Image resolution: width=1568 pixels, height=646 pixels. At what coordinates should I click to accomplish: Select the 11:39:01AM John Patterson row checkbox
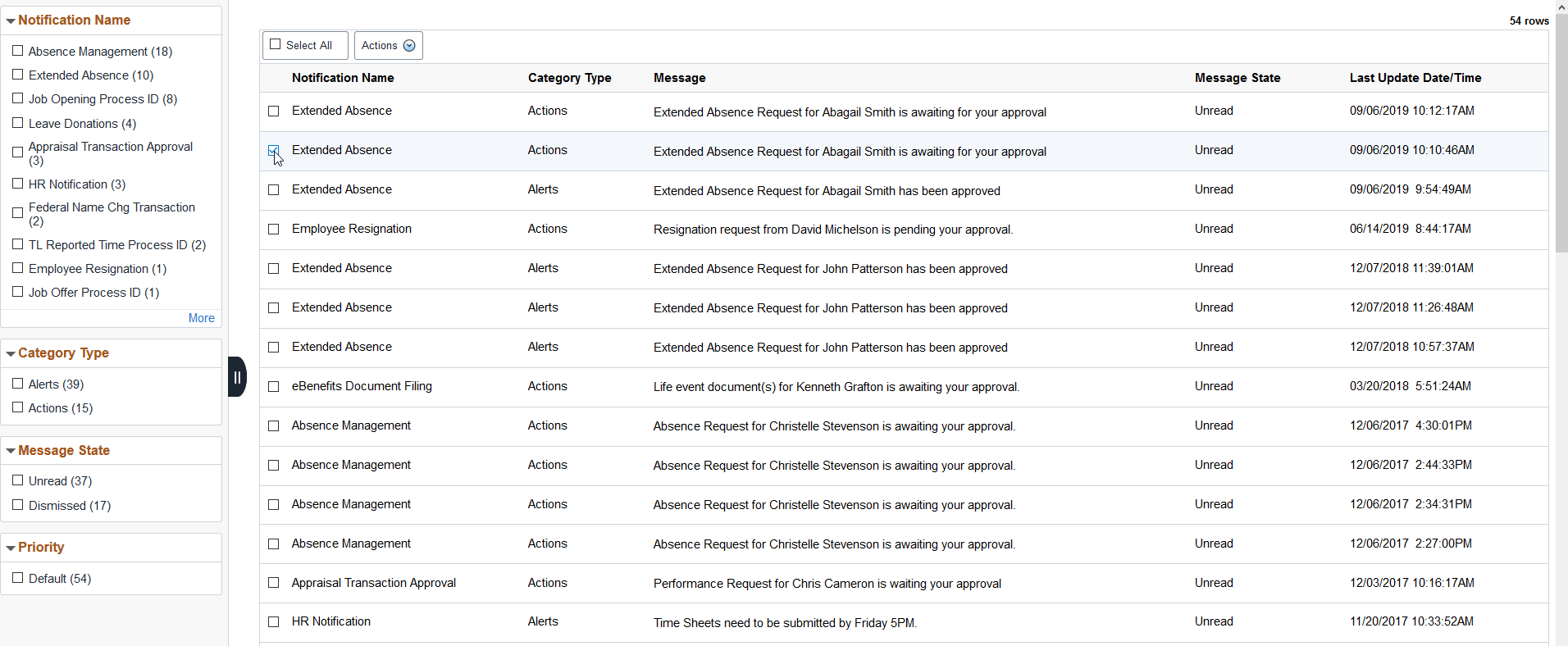[274, 268]
